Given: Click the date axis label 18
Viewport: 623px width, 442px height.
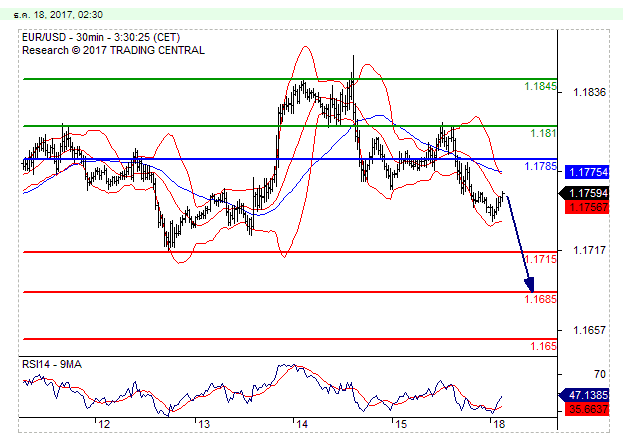Looking at the screenshot, I should [x=499, y=425].
